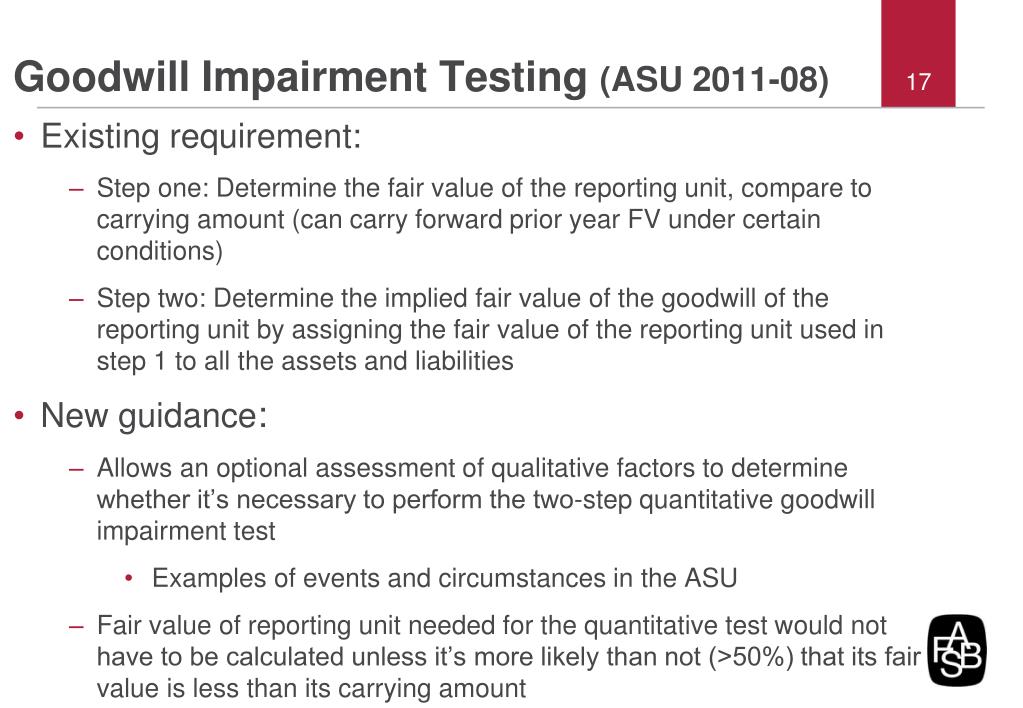Screen dimensions: 1023x708
Task: Click the horizontal line under the title
Action: click(511, 107)
